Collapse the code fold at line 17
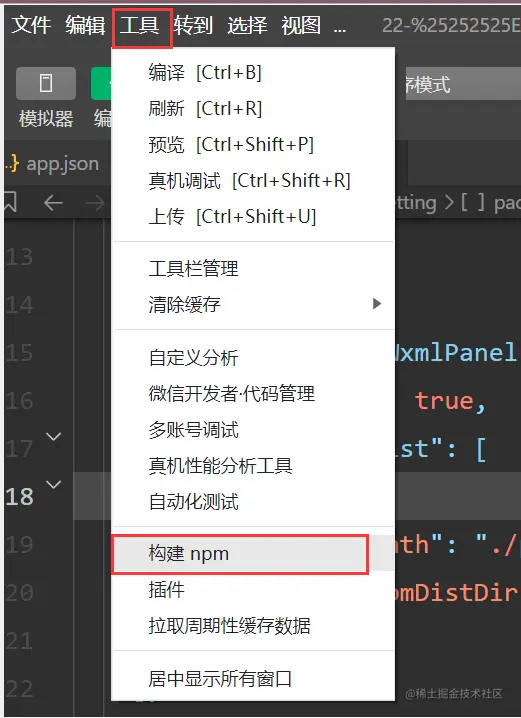Image resolution: width=521 pixels, height=718 pixels. point(54,437)
